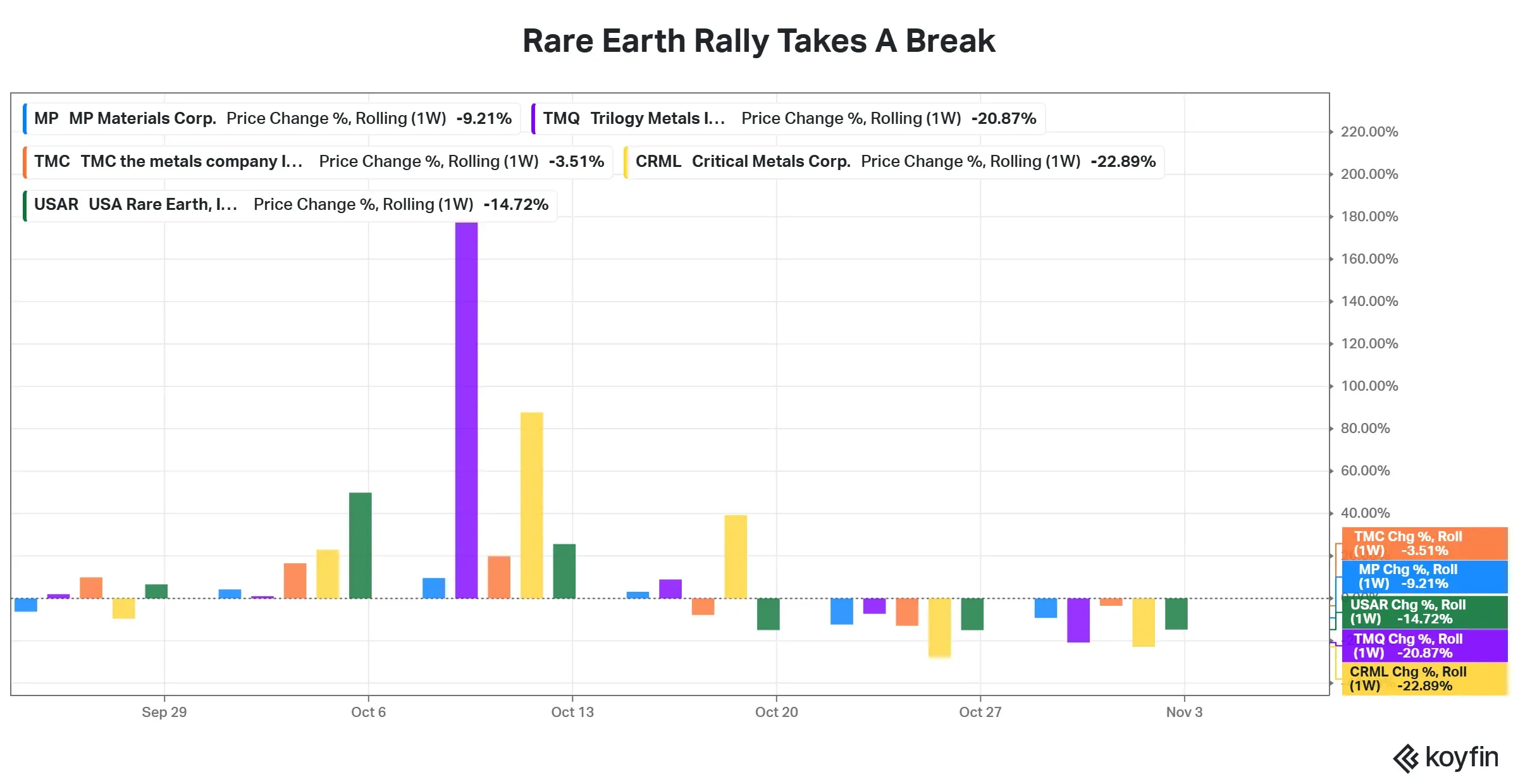Select the MP Materials Corp. legend entry
This screenshot has height=784, width=1518.
coord(272,119)
